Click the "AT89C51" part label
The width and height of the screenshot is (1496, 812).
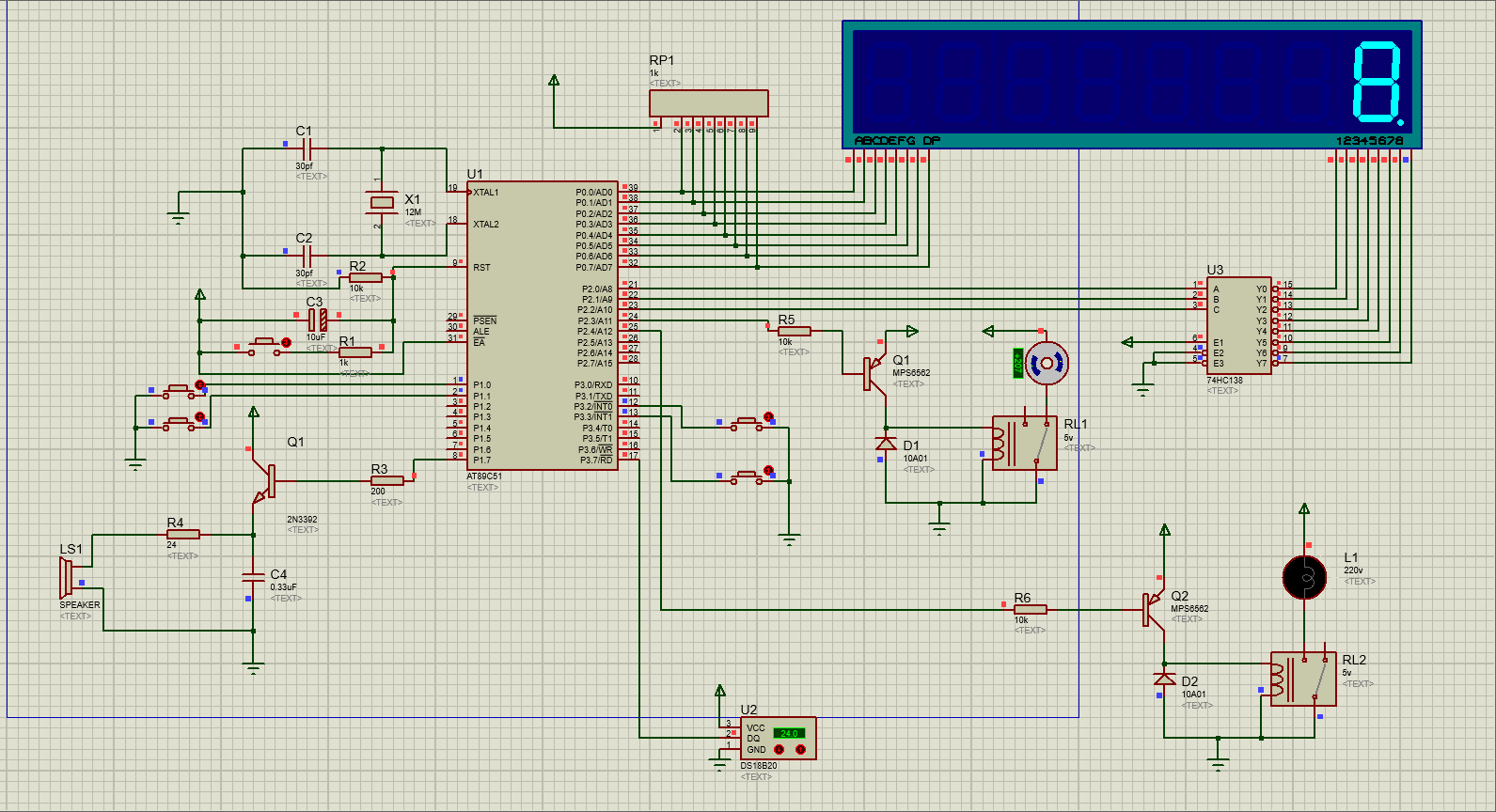click(484, 476)
